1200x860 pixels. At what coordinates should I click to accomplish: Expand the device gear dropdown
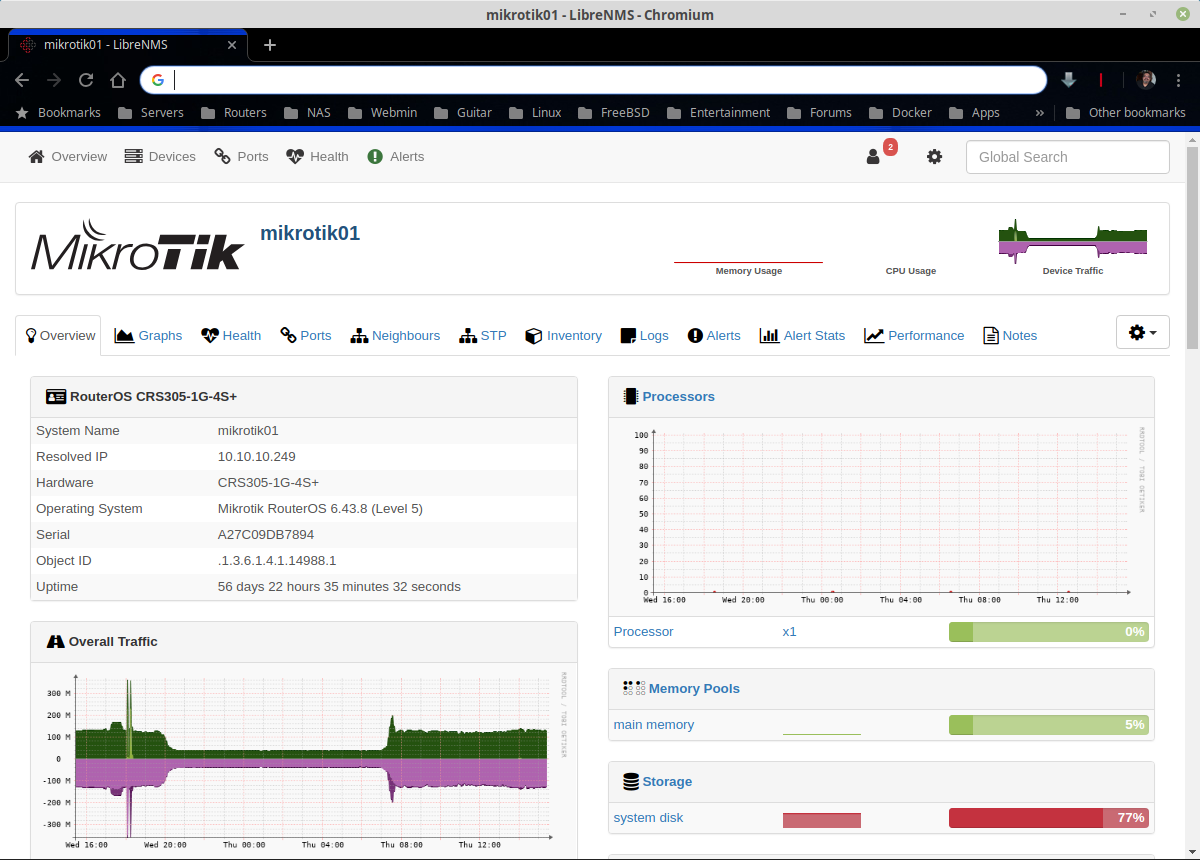[1142, 332]
